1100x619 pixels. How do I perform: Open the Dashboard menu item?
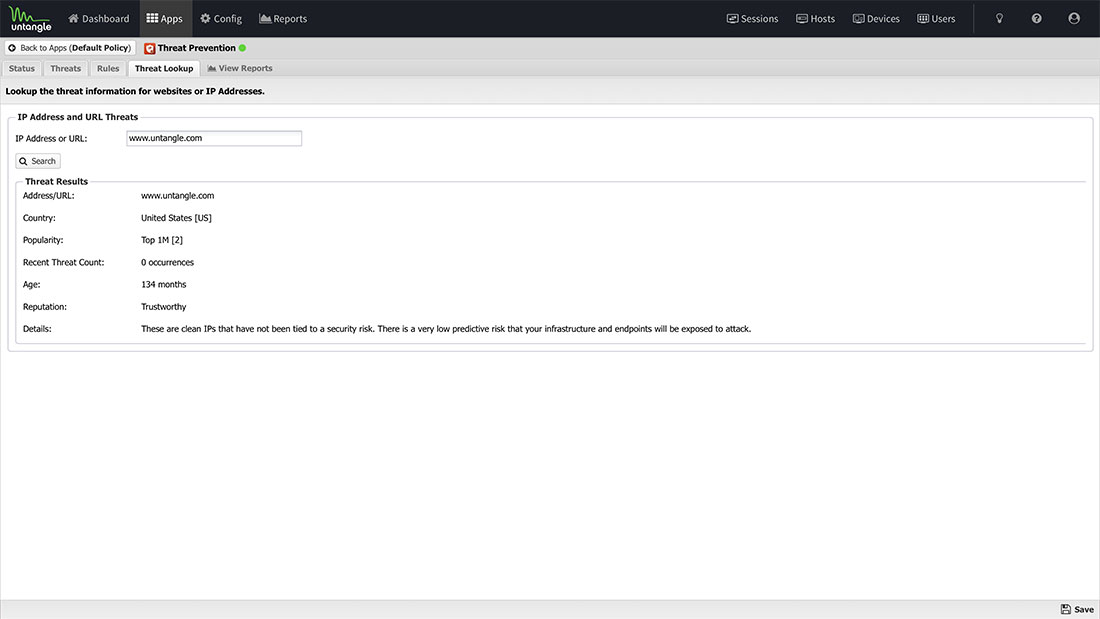coord(98,19)
